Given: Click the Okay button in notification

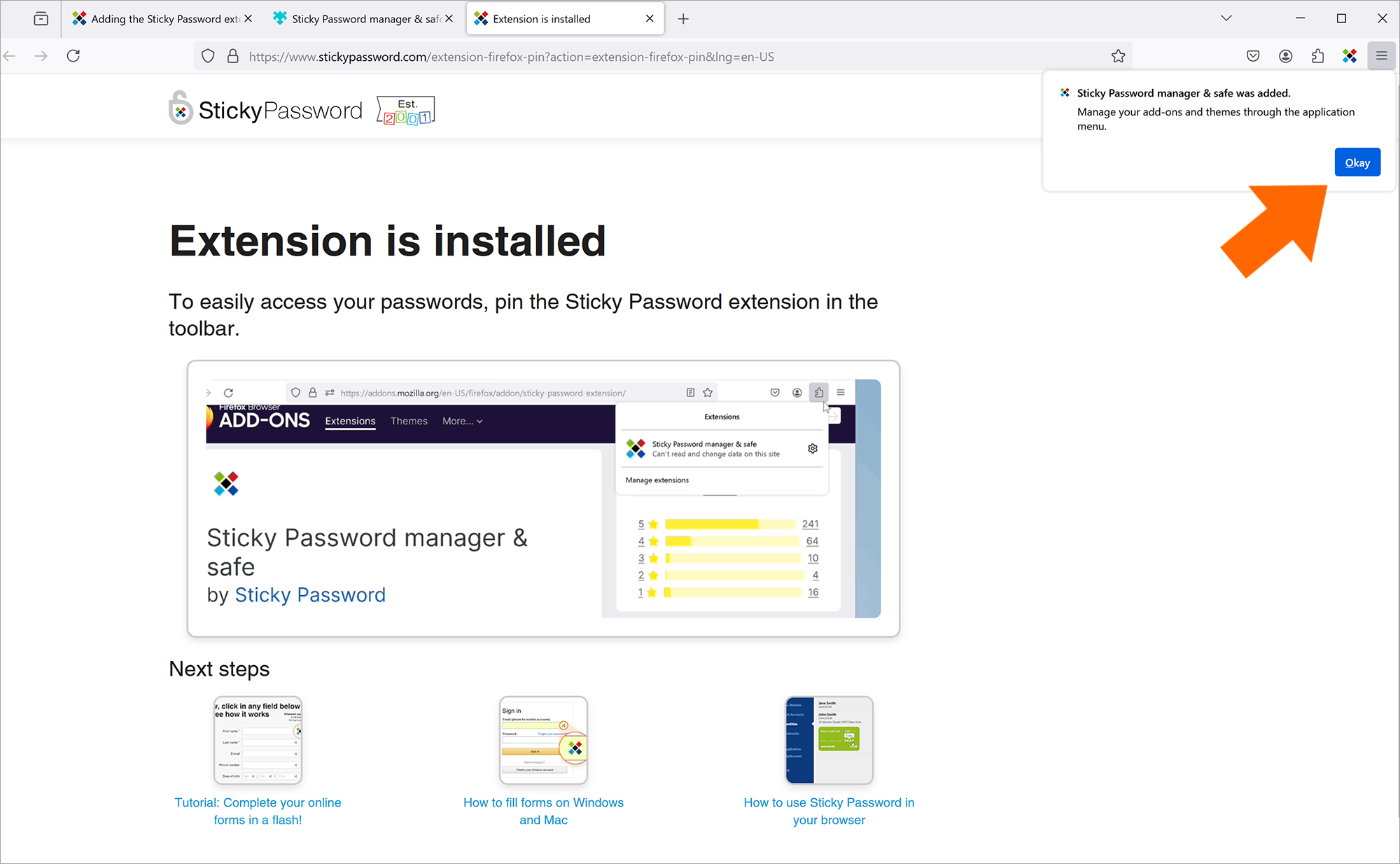Looking at the screenshot, I should (x=1357, y=162).
